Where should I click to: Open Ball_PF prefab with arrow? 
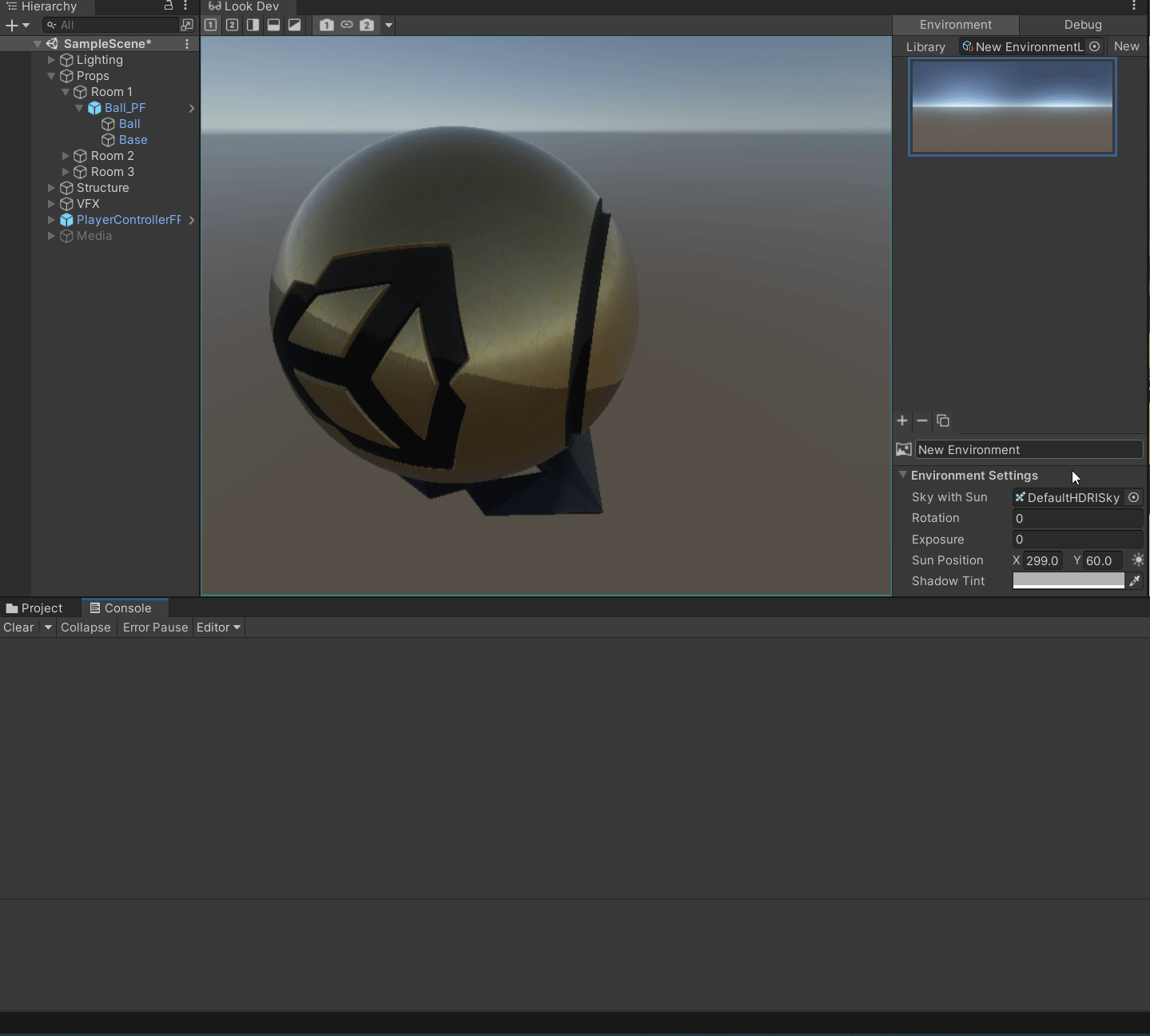coord(192,108)
